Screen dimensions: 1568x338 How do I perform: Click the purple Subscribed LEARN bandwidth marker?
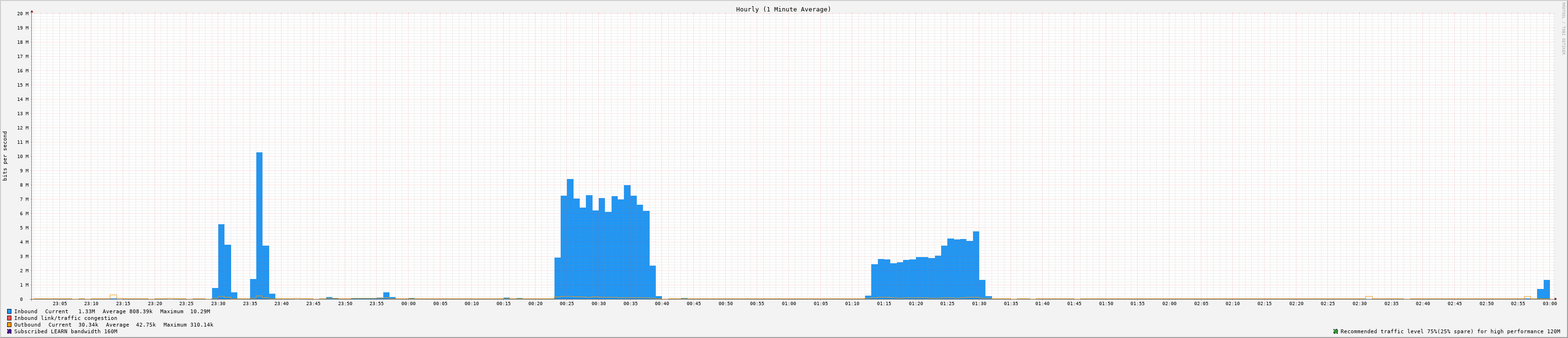[9, 331]
